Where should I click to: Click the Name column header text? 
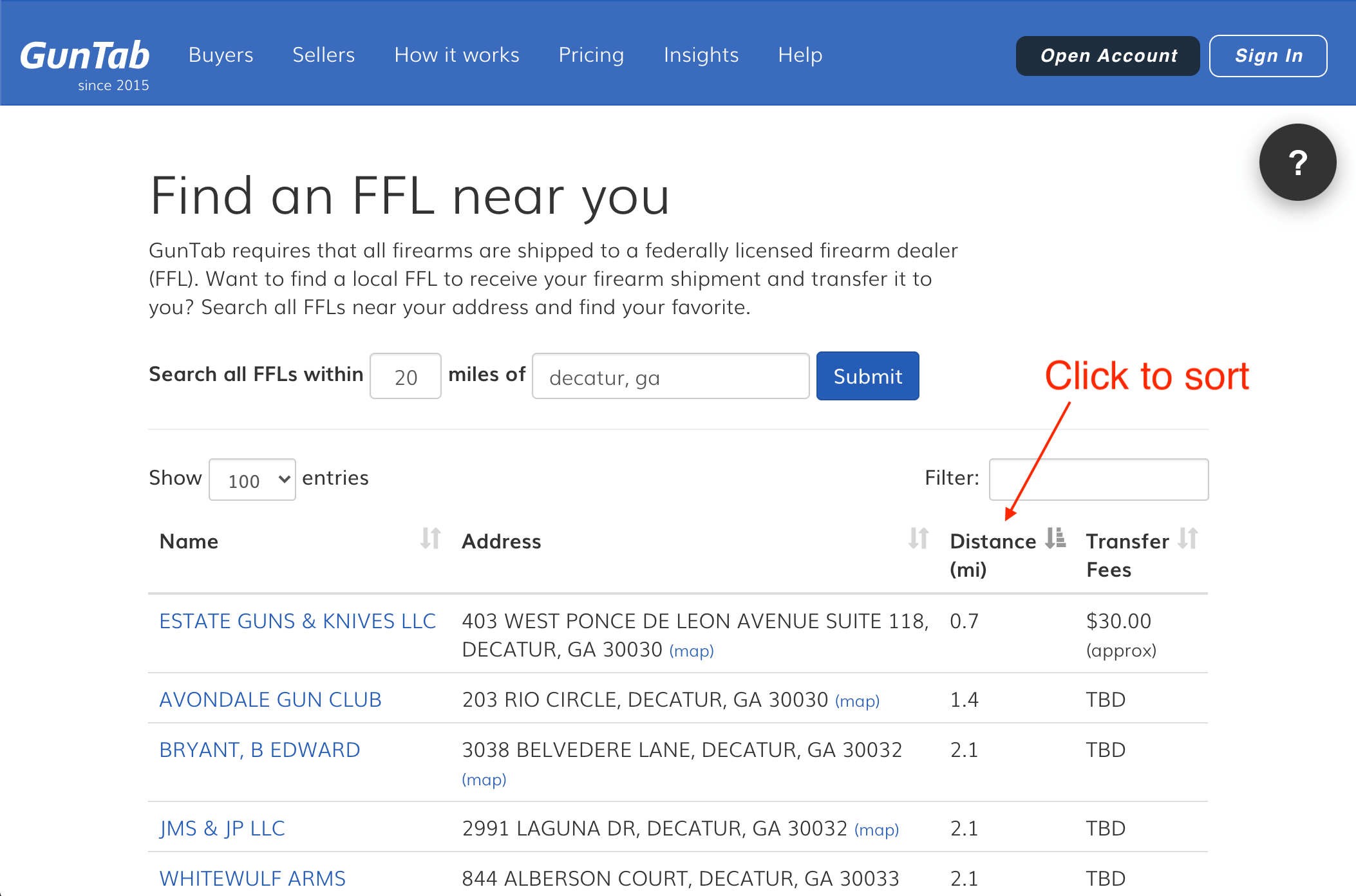point(189,541)
